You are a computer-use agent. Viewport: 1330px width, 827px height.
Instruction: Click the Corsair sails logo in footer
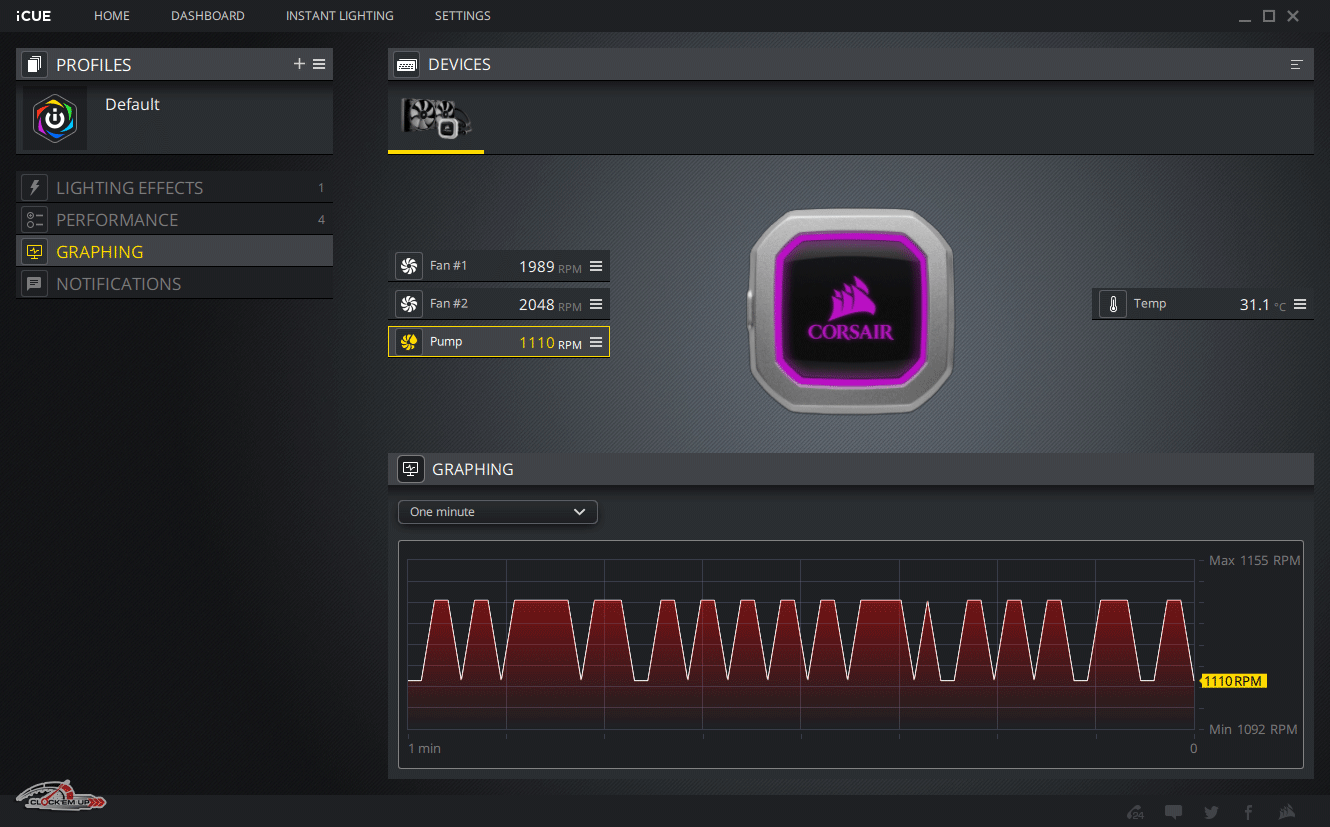point(1287,812)
